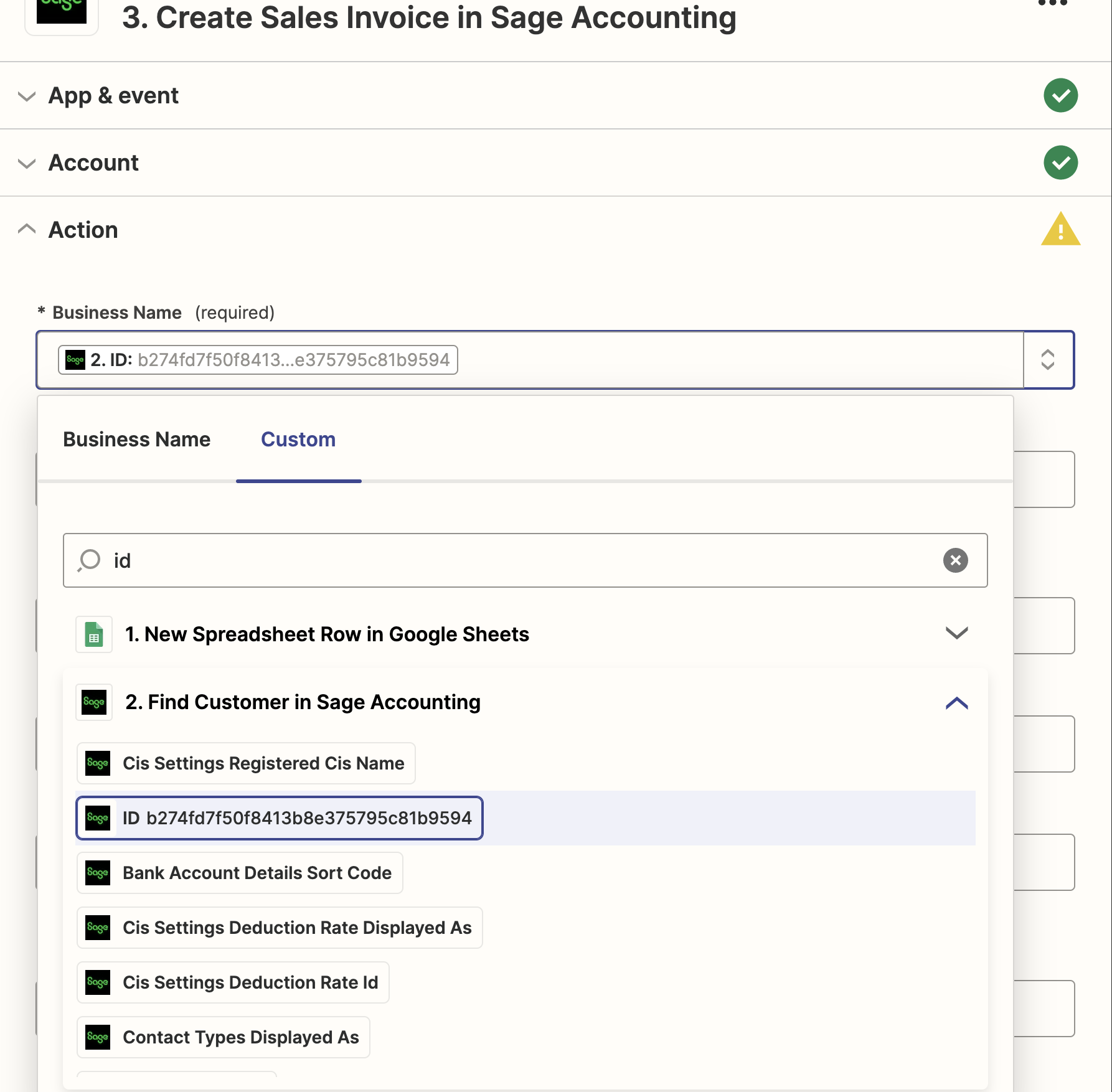Click Sage icon on Contact Types Displayed As row

tap(98, 1037)
